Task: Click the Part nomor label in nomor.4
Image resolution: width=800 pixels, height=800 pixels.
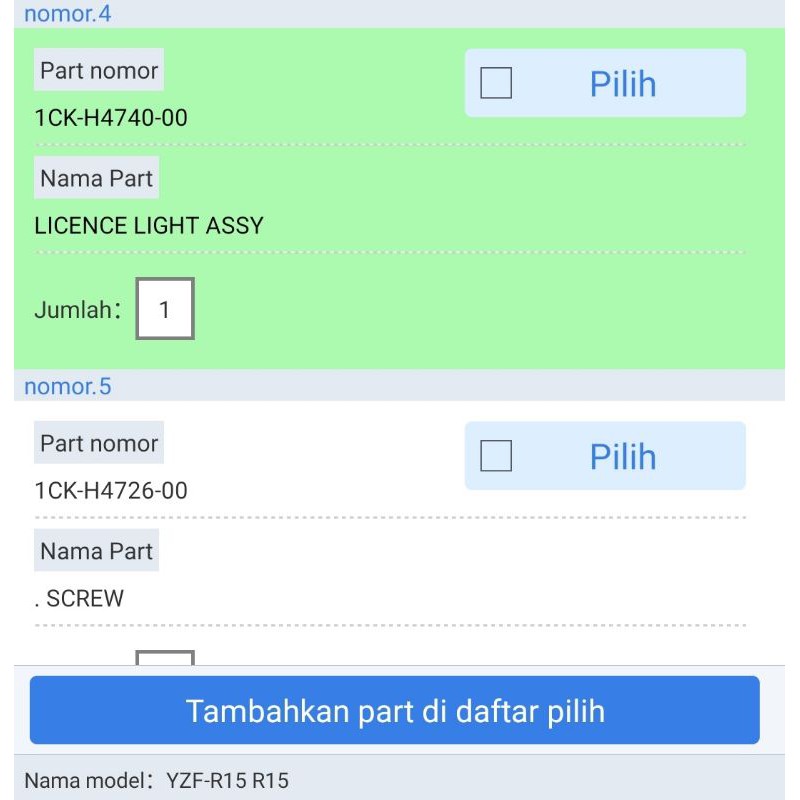Action: pos(98,69)
